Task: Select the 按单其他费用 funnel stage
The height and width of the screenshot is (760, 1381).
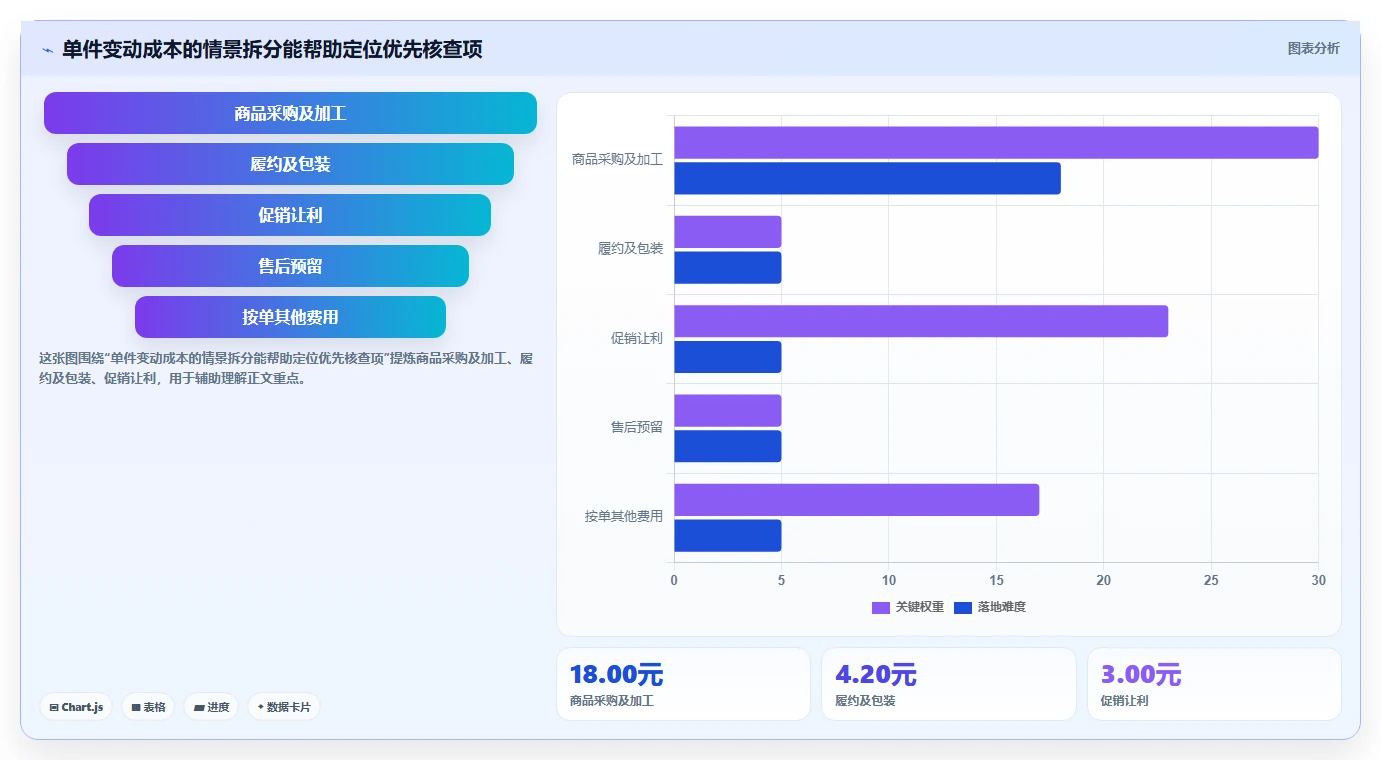Action: coord(290,317)
